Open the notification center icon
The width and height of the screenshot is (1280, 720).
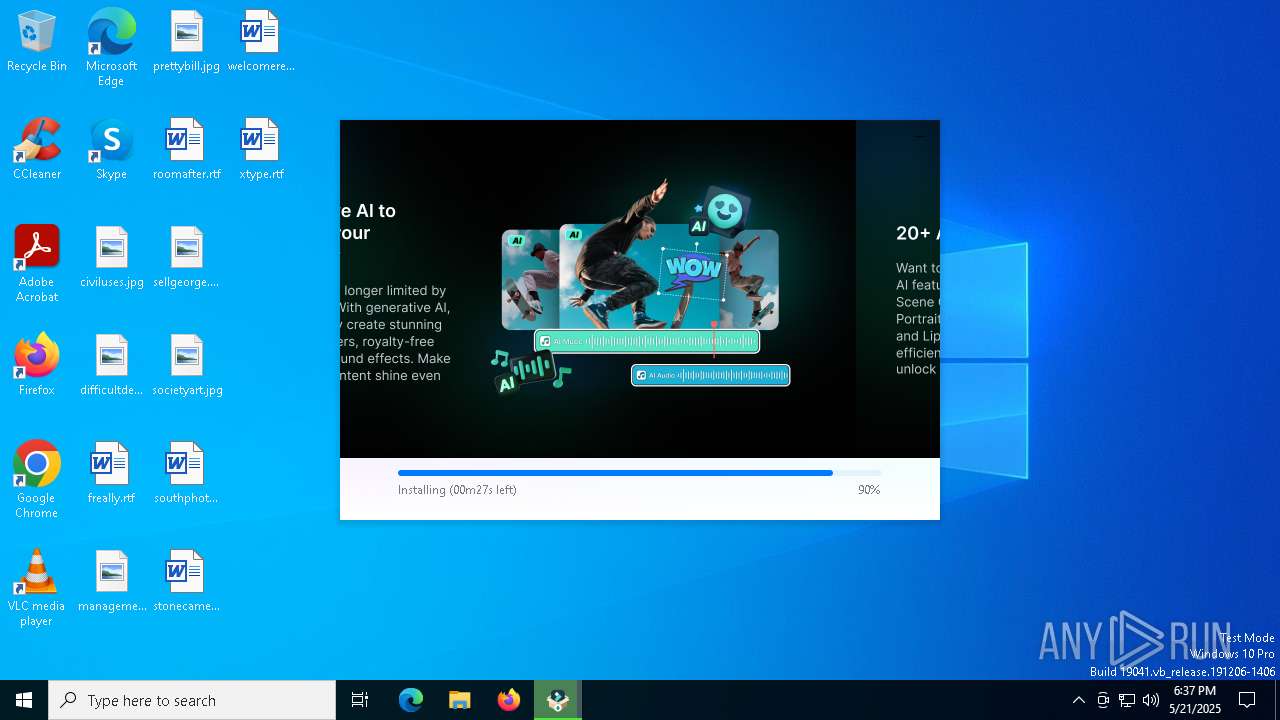(1247, 700)
